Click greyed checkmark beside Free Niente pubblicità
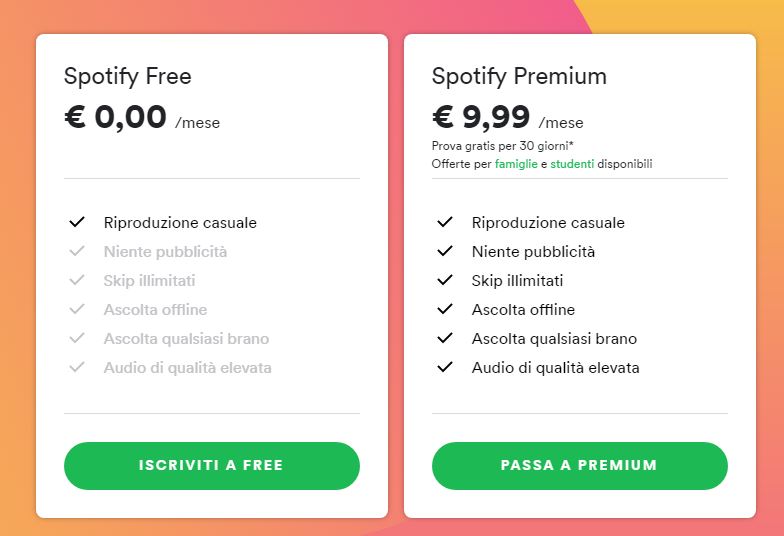 click(x=77, y=251)
